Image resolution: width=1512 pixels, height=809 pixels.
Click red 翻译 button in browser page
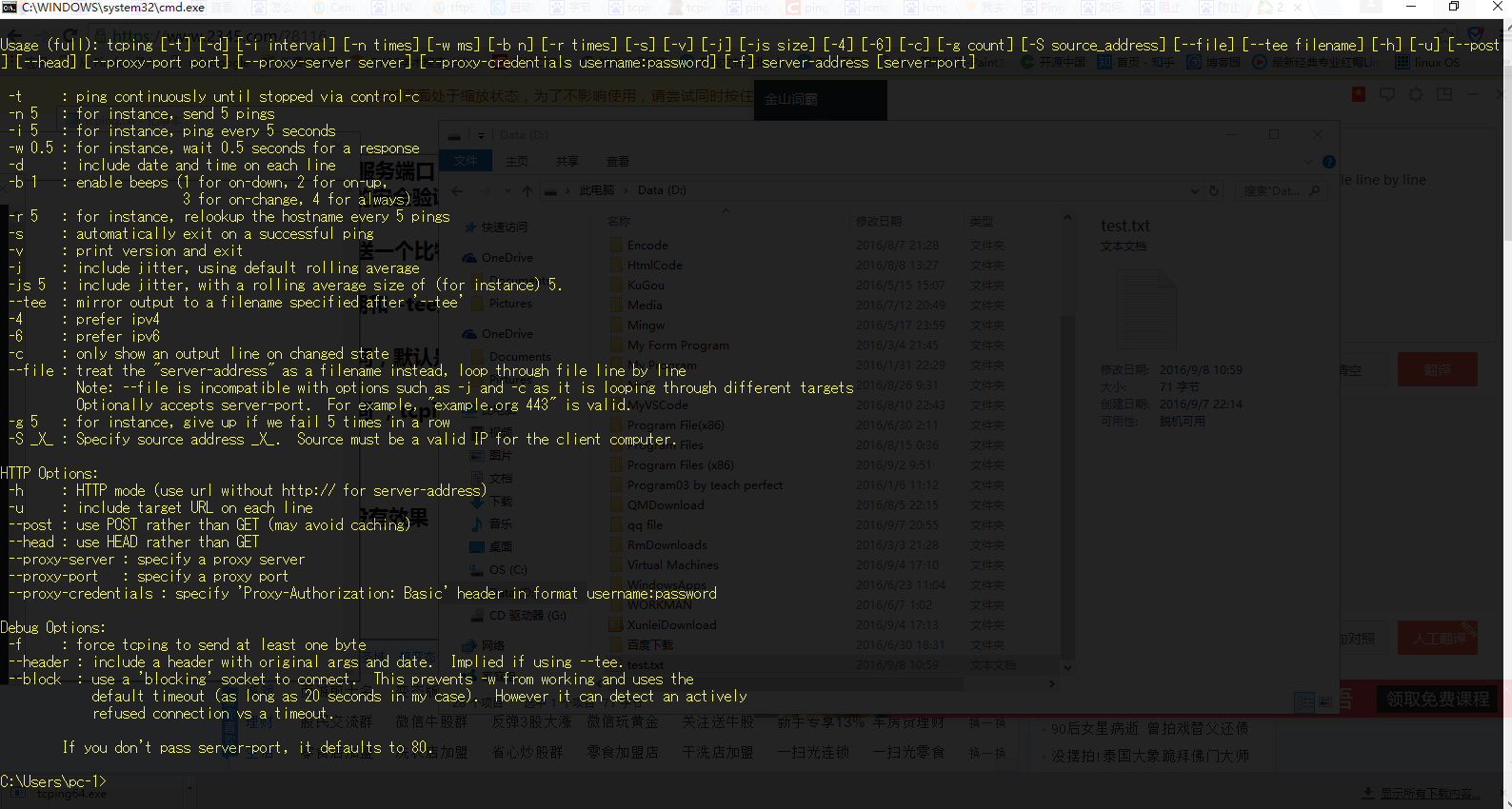[1437, 369]
